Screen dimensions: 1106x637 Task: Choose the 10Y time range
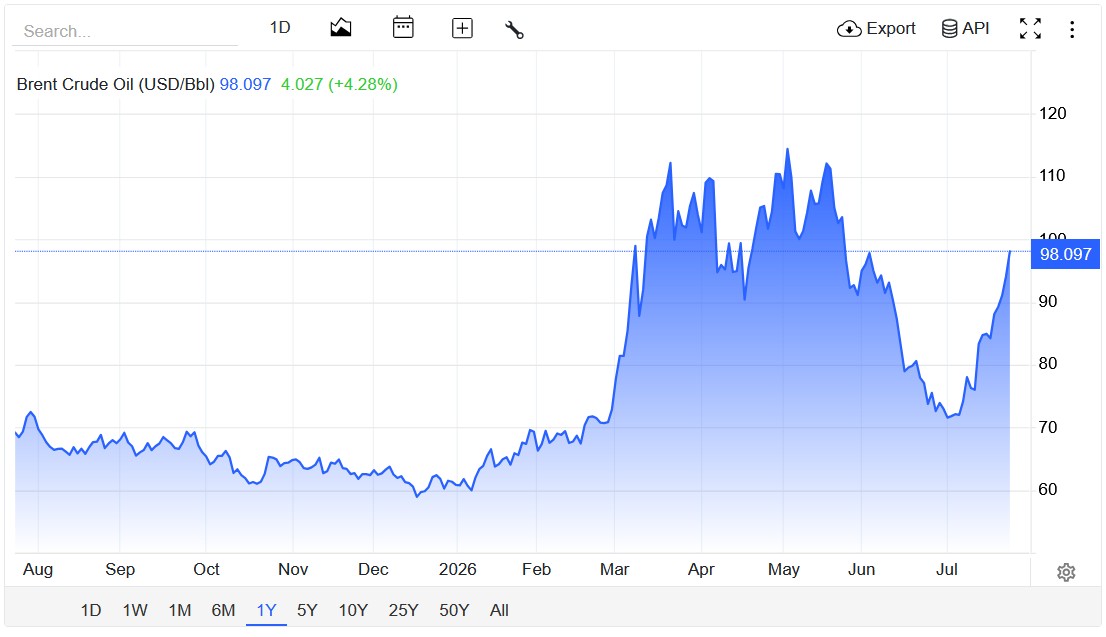click(x=353, y=610)
